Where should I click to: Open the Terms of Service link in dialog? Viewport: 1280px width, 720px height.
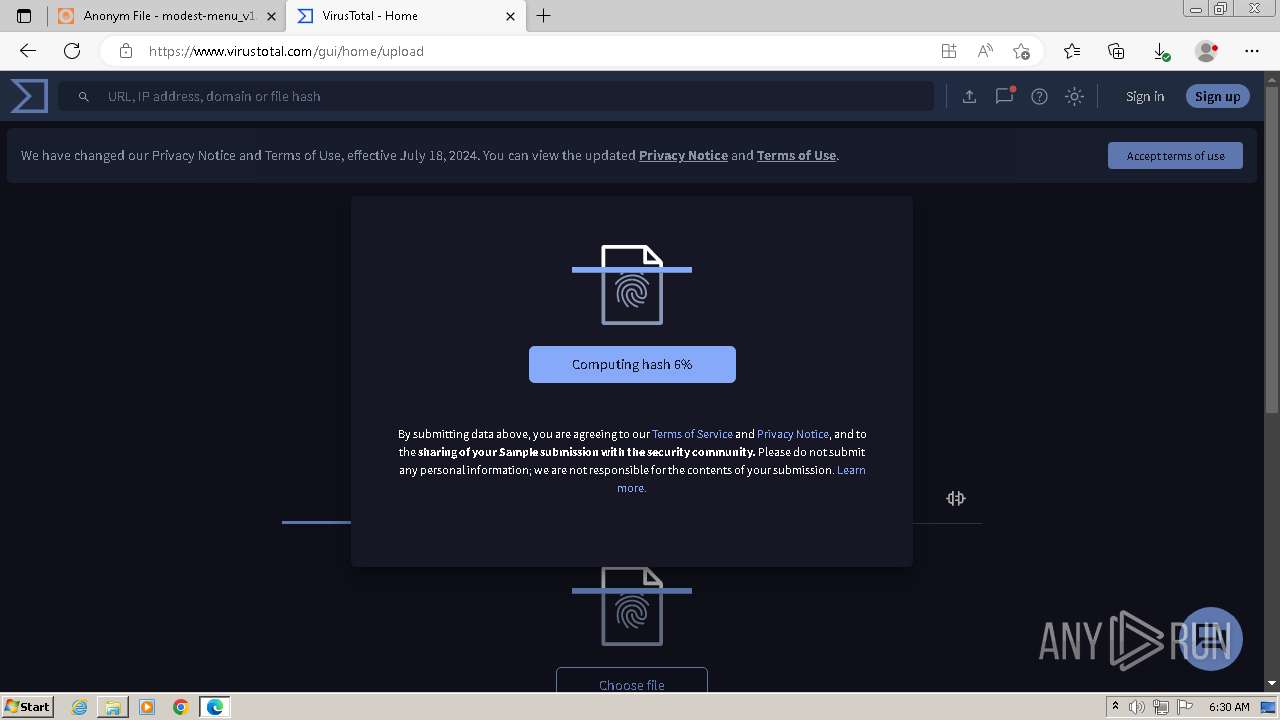point(692,434)
